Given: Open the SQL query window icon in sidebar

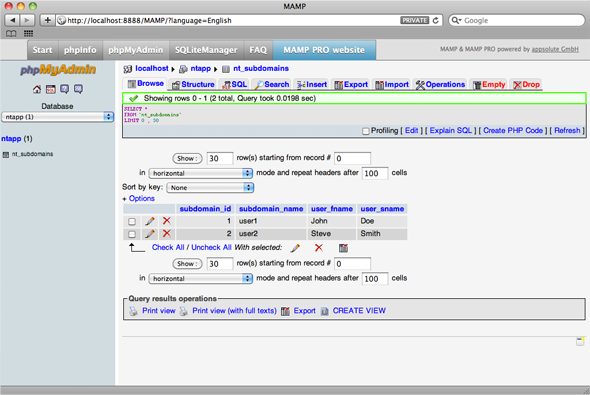Looking at the screenshot, I should (51, 89).
